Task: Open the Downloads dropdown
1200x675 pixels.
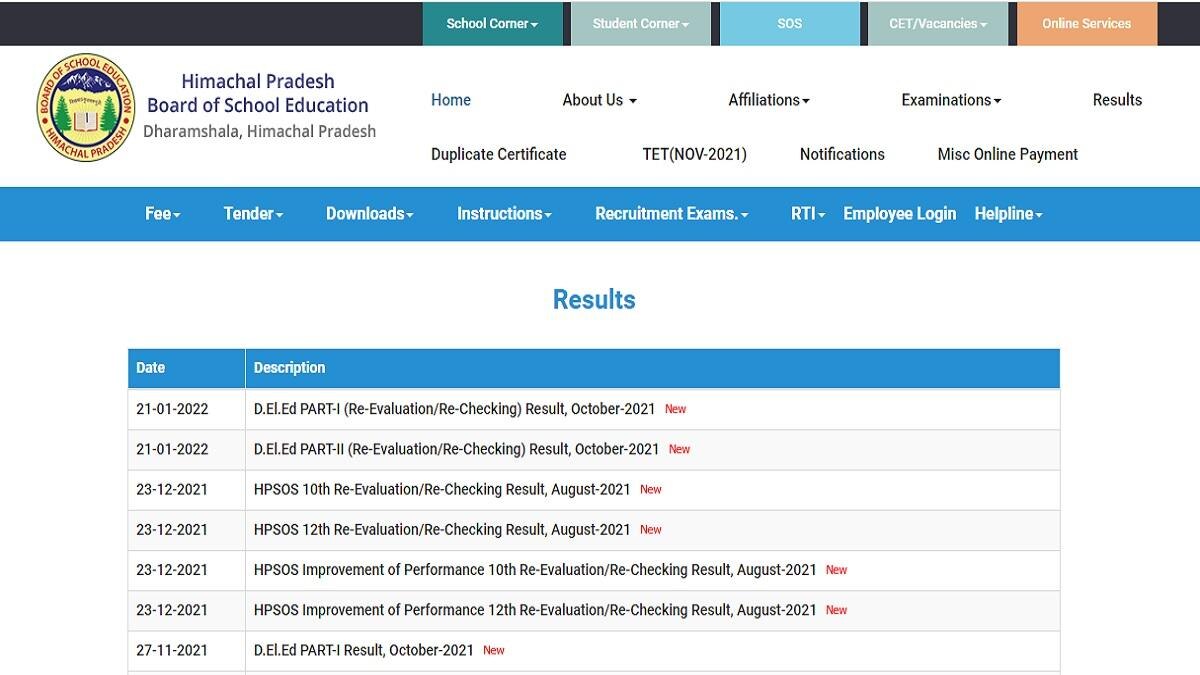Action: [x=369, y=213]
